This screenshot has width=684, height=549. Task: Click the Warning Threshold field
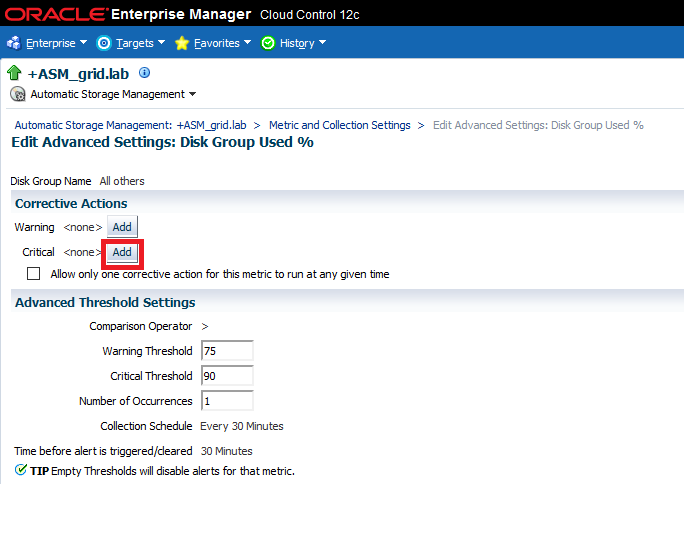coord(227,351)
